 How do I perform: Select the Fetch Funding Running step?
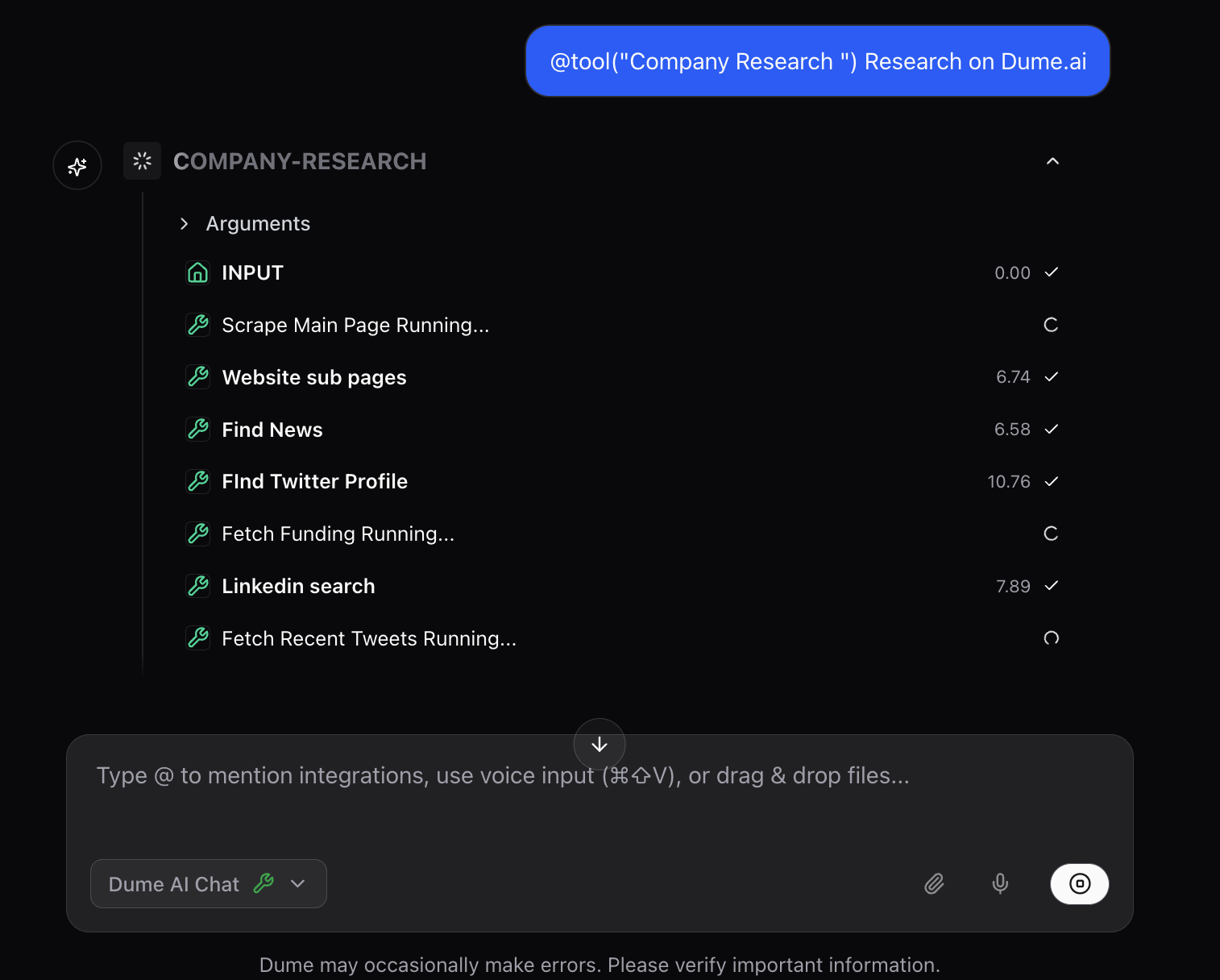point(338,533)
